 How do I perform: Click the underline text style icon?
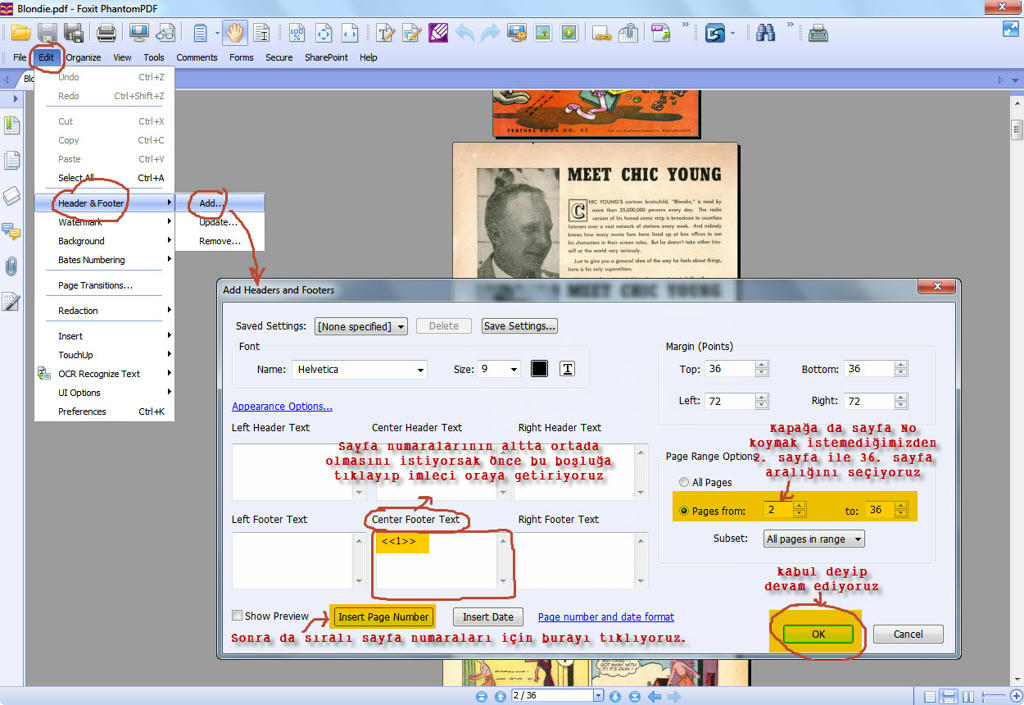pos(567,369)
